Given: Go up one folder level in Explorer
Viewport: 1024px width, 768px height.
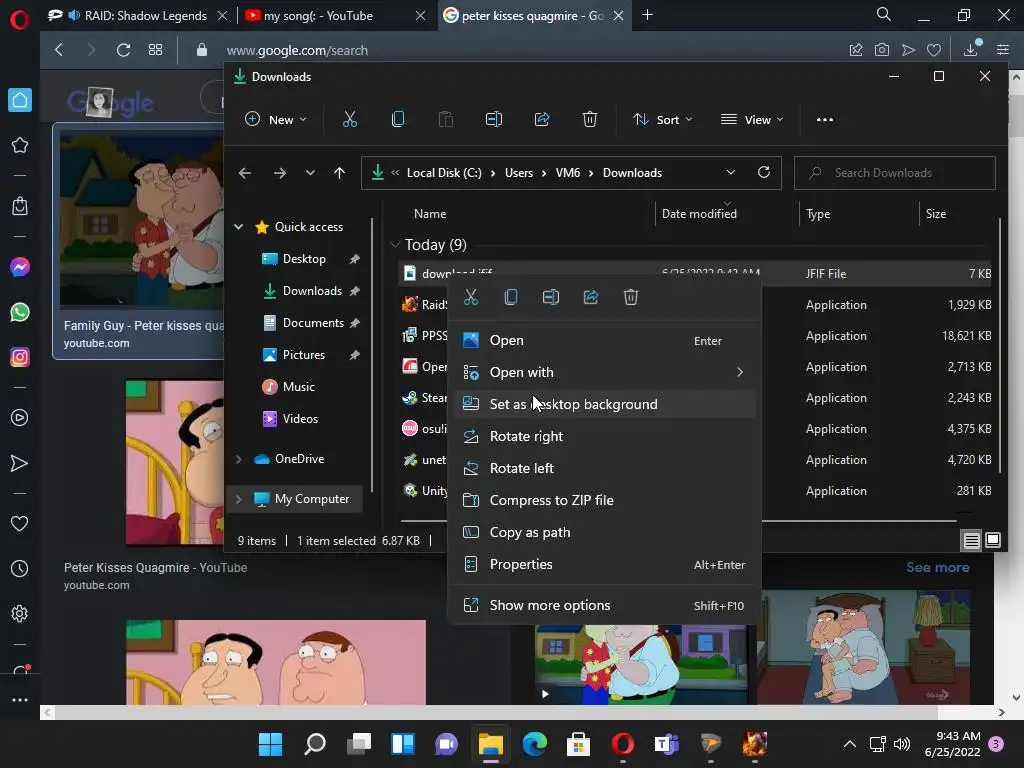Looking at the screenshot, I should (x=339, y=173).
